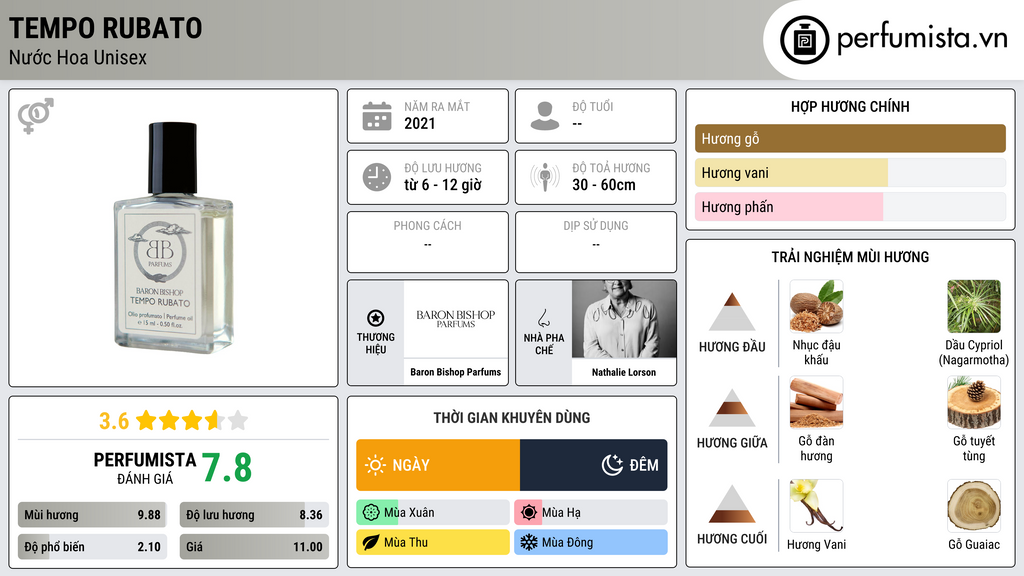Select the Đêm nighttime bar
The image size is (1024, 576).
[x=594, y=465]
